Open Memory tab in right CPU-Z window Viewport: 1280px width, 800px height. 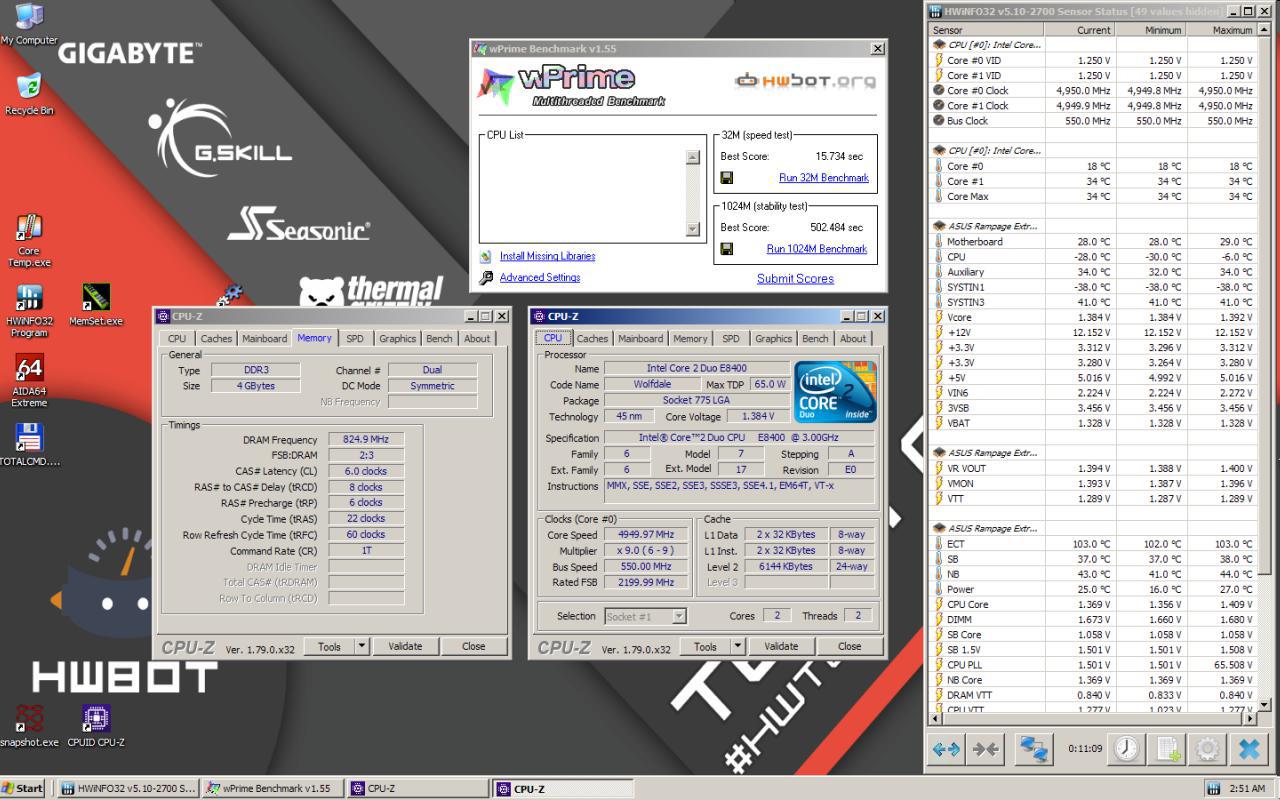tap(690, 339)
